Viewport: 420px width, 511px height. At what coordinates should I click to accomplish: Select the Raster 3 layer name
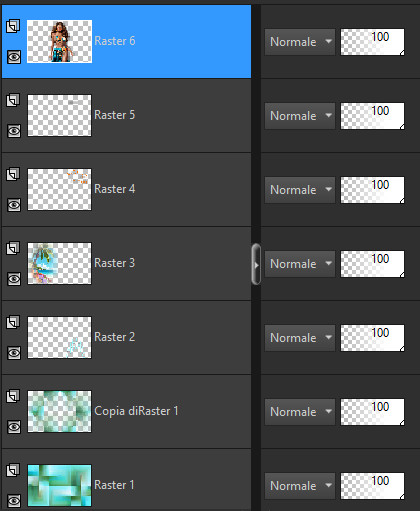(x=115, y=263)
